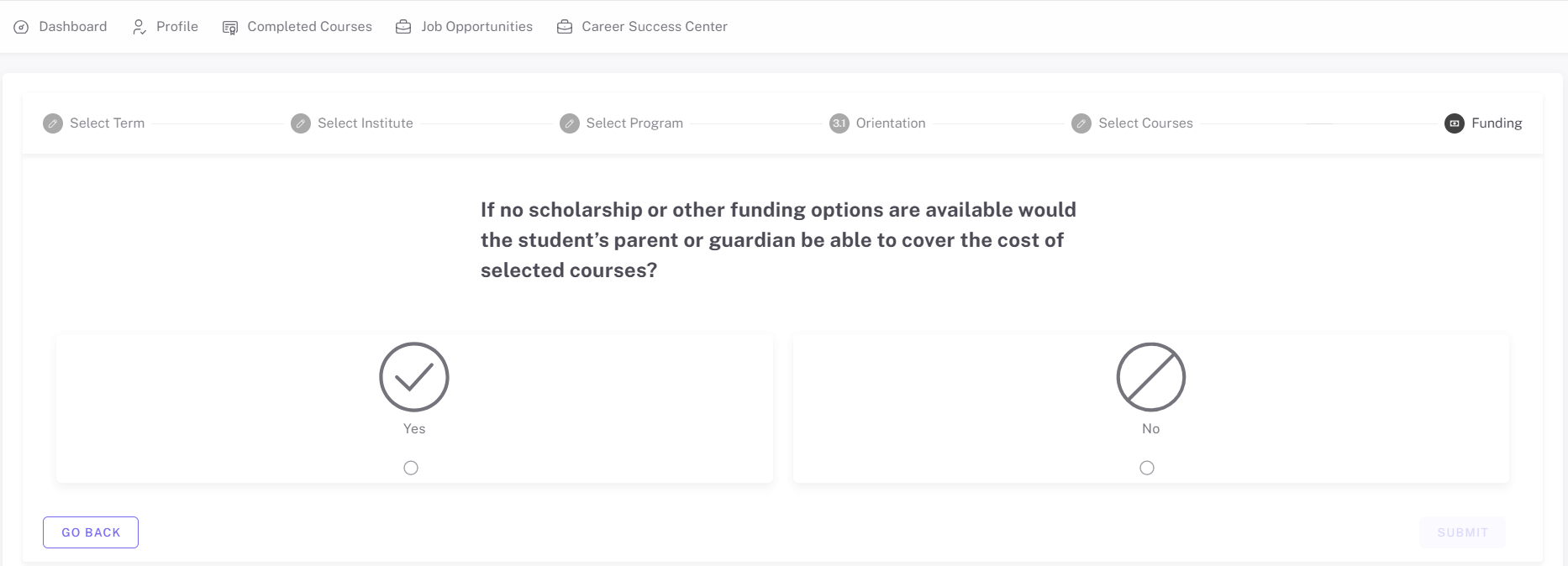Viewport: 1568px width, 566px height.
Task: Select the No answer card
Action: pyautogui.click(x=1150, y=409)
